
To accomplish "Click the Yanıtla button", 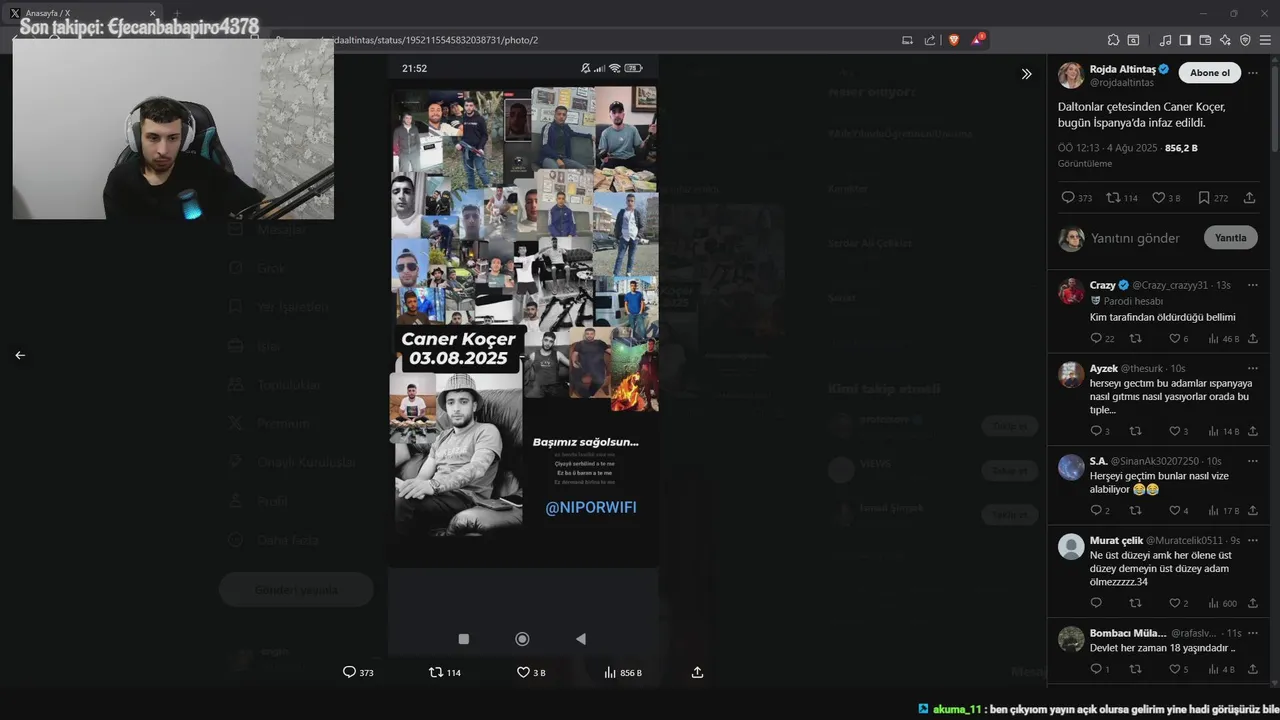I will click(1231, 238).
